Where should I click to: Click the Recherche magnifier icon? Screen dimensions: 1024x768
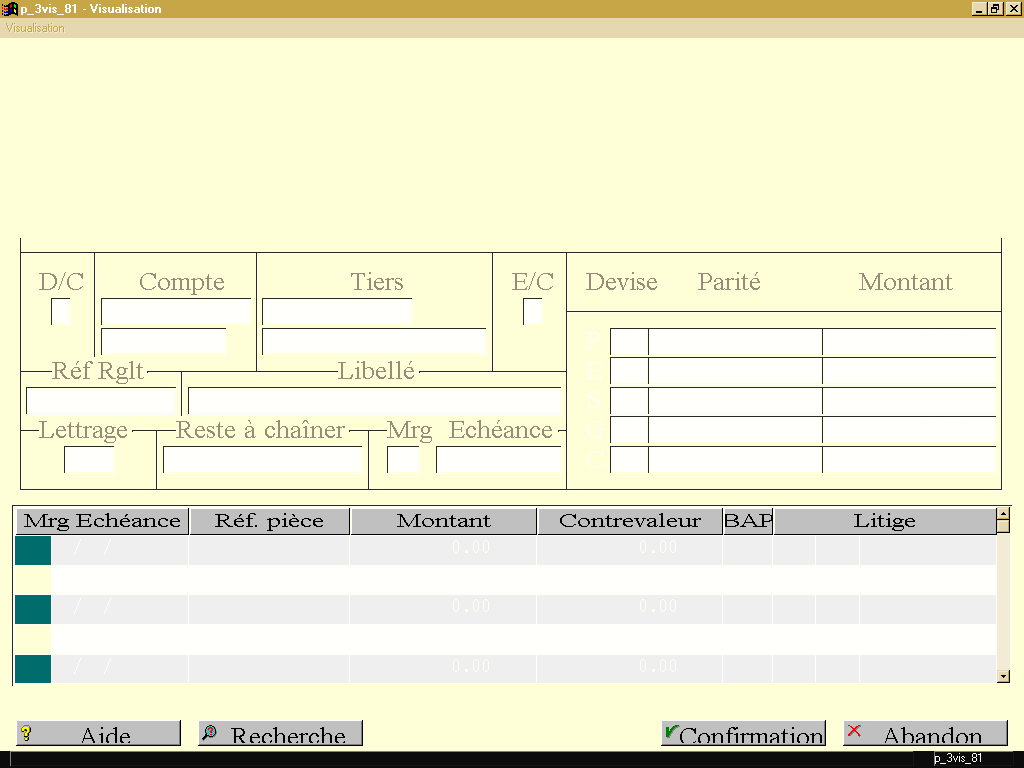210,733
